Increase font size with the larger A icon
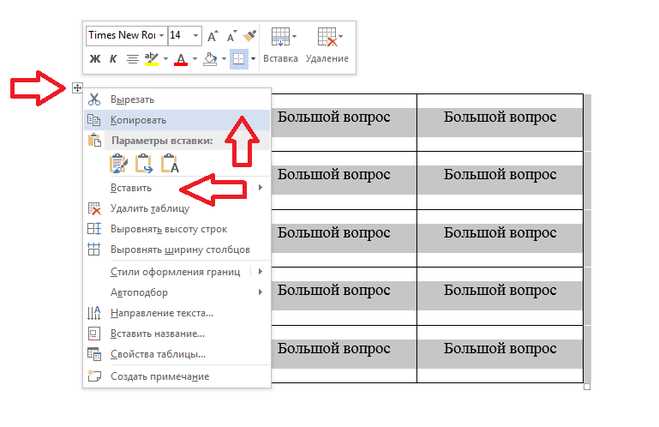 pyautogui.click(x=213, y=36)
